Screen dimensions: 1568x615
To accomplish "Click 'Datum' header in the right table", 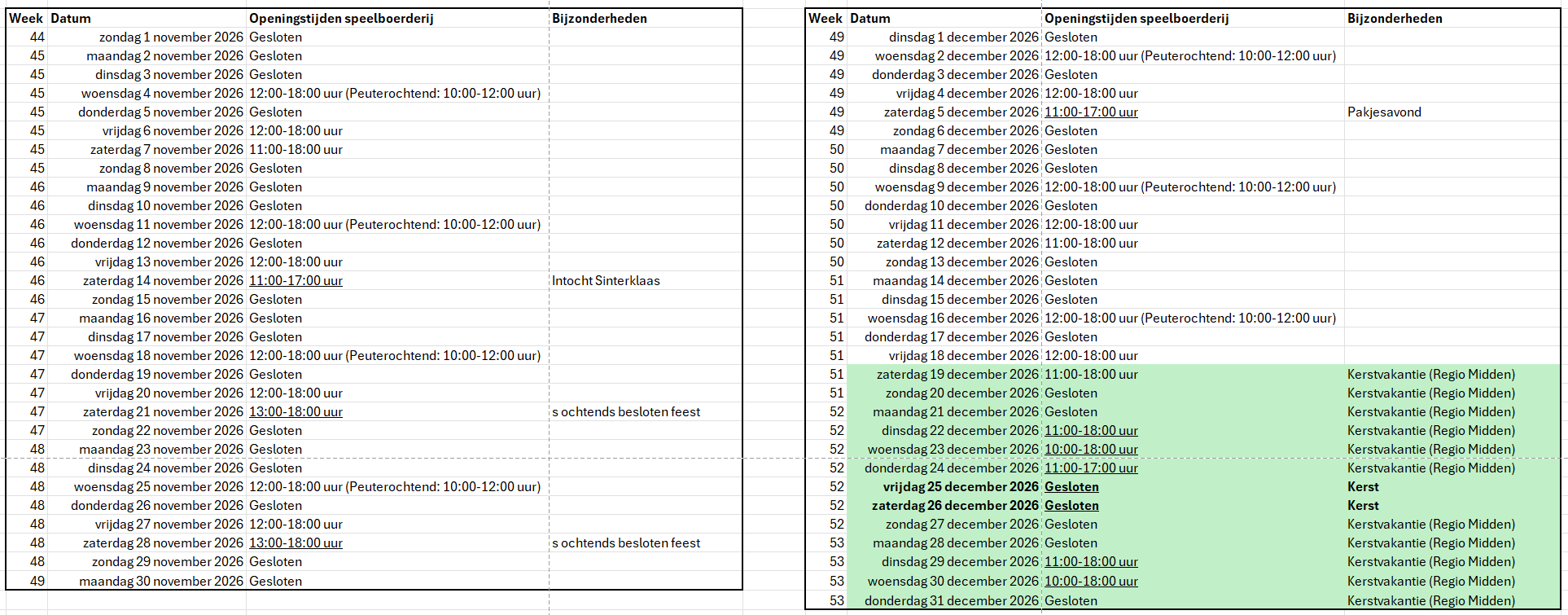I will click(869, 18).
